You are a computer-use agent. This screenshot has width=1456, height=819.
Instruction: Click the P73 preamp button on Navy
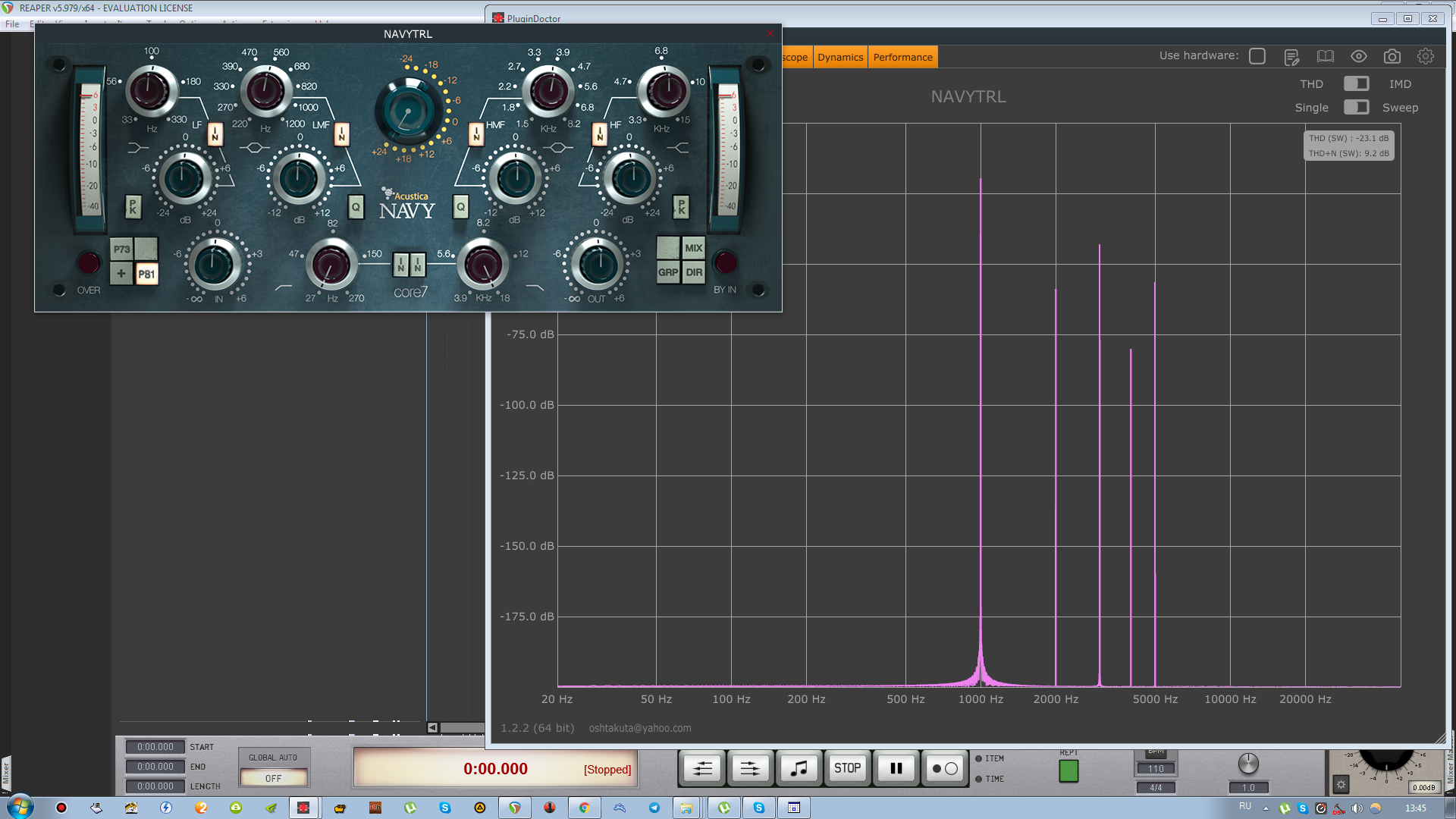[122, 249]
